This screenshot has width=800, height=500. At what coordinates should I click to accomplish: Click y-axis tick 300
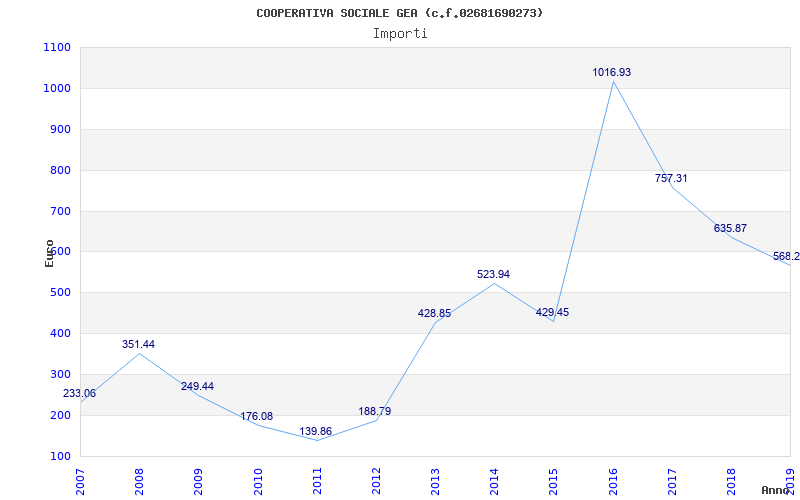tap(61, 374)
